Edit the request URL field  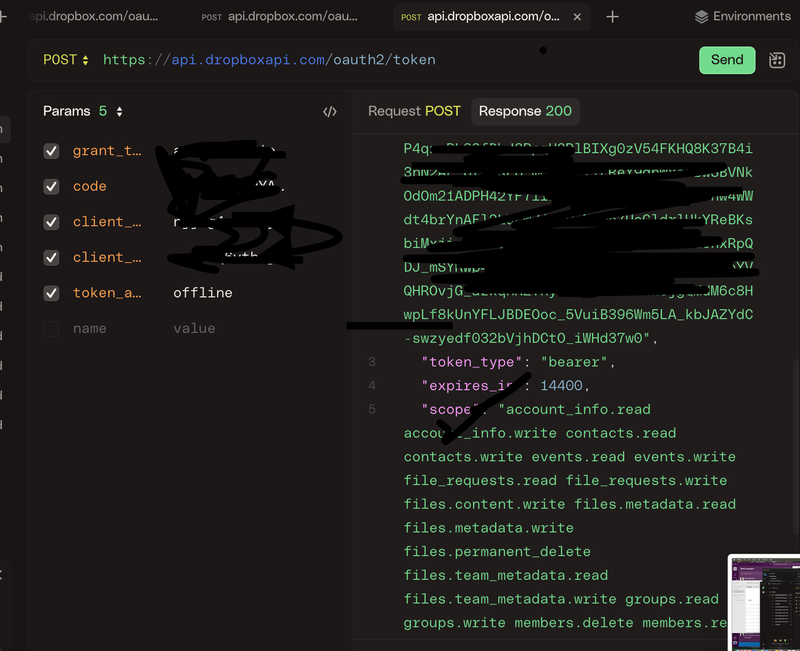(x=269, y=60)
